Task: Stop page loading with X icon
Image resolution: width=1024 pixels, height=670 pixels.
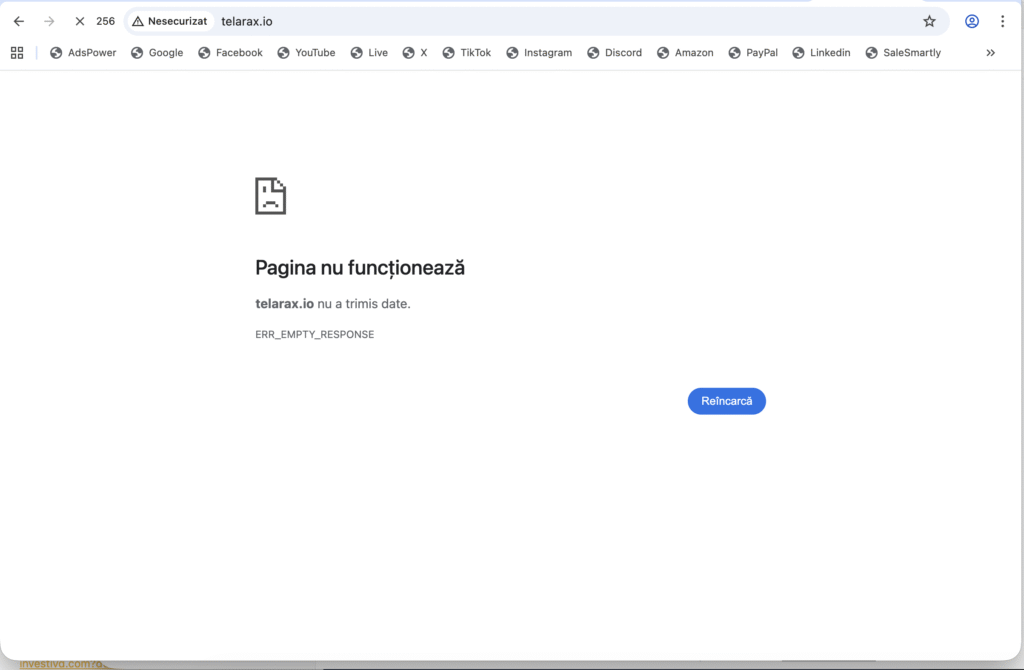Action: 80,21
